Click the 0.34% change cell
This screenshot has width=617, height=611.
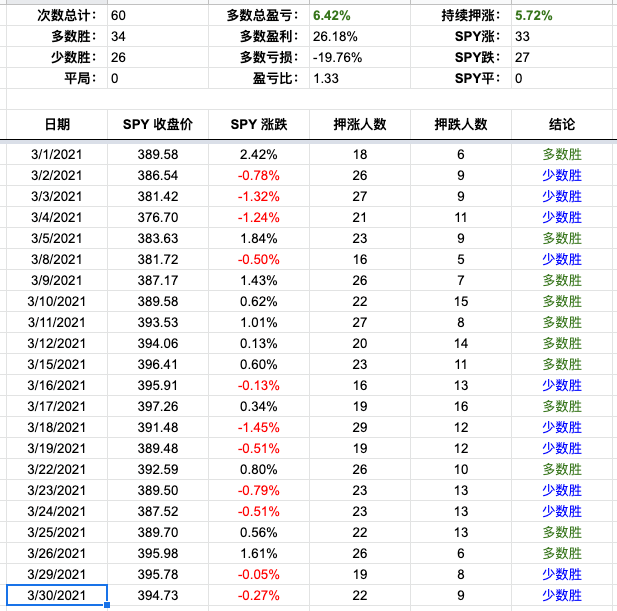coord(259,406)
